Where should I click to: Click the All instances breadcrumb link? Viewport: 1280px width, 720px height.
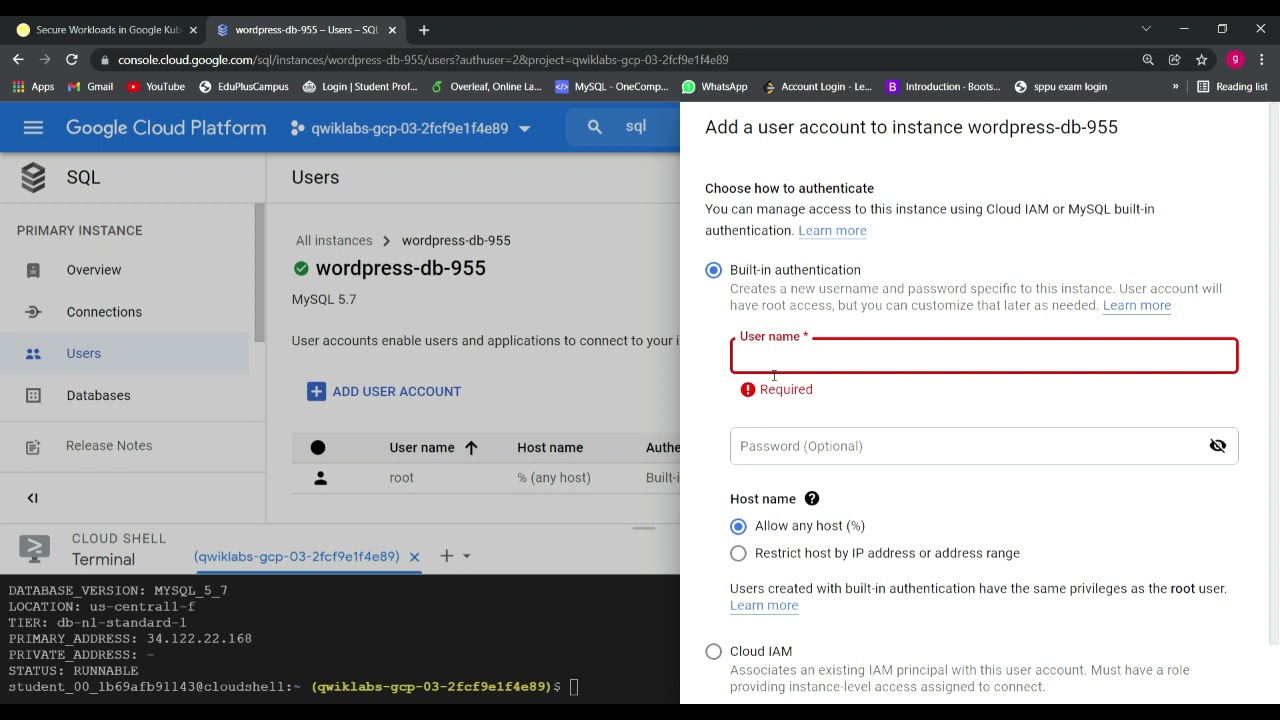pos(334,241)
